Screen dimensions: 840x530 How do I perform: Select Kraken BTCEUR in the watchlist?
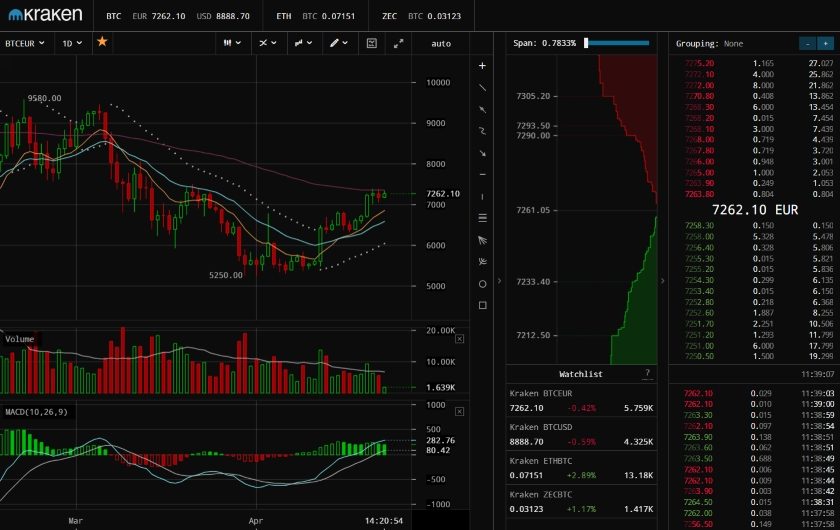point(581,401)
